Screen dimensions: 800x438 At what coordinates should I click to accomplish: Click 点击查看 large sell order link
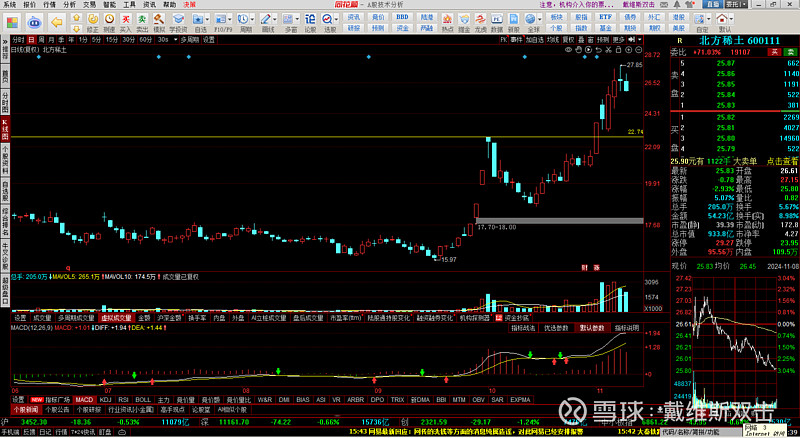782,161
